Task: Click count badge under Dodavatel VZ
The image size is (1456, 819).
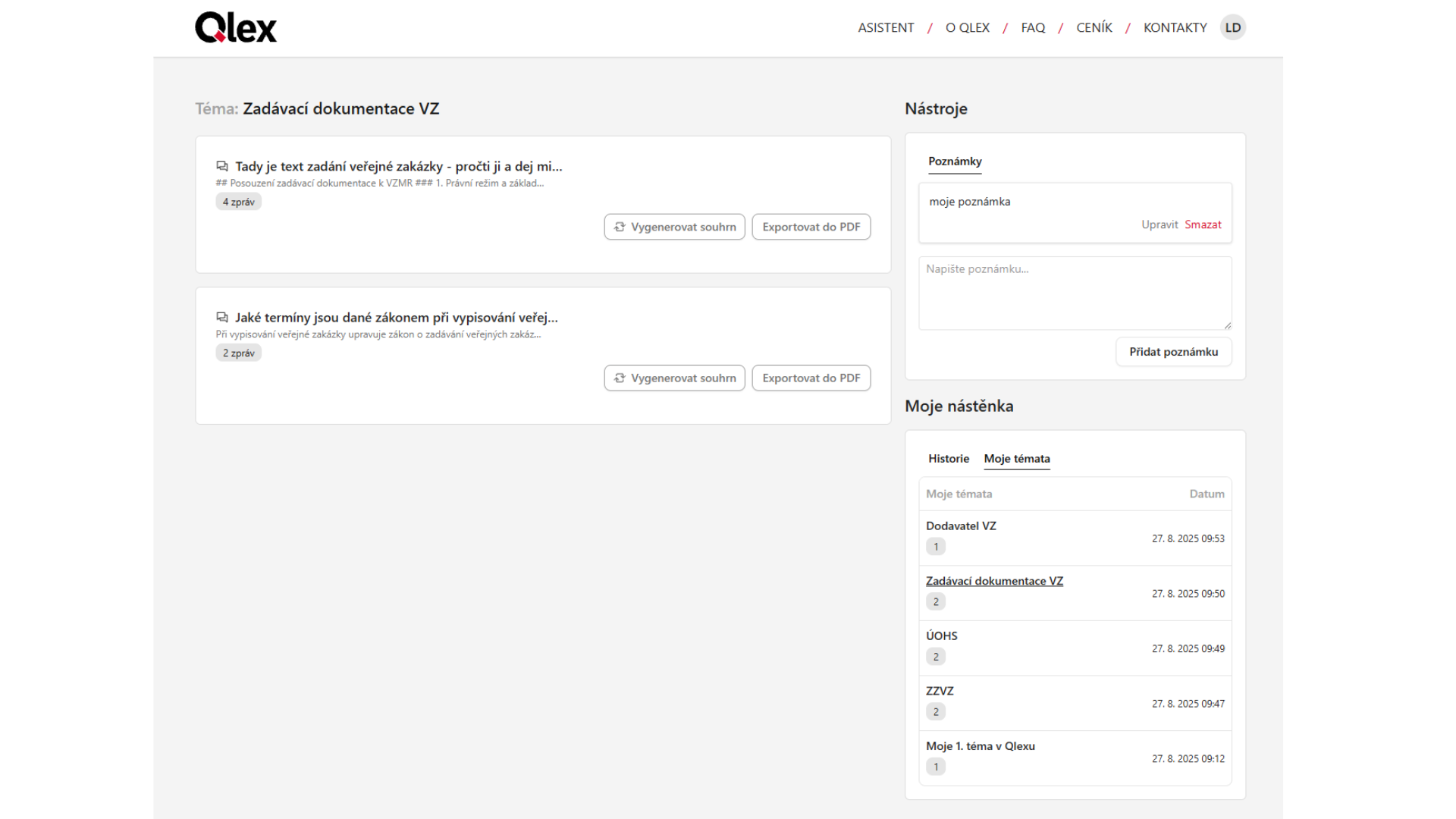Action: [x=936, y=547]
